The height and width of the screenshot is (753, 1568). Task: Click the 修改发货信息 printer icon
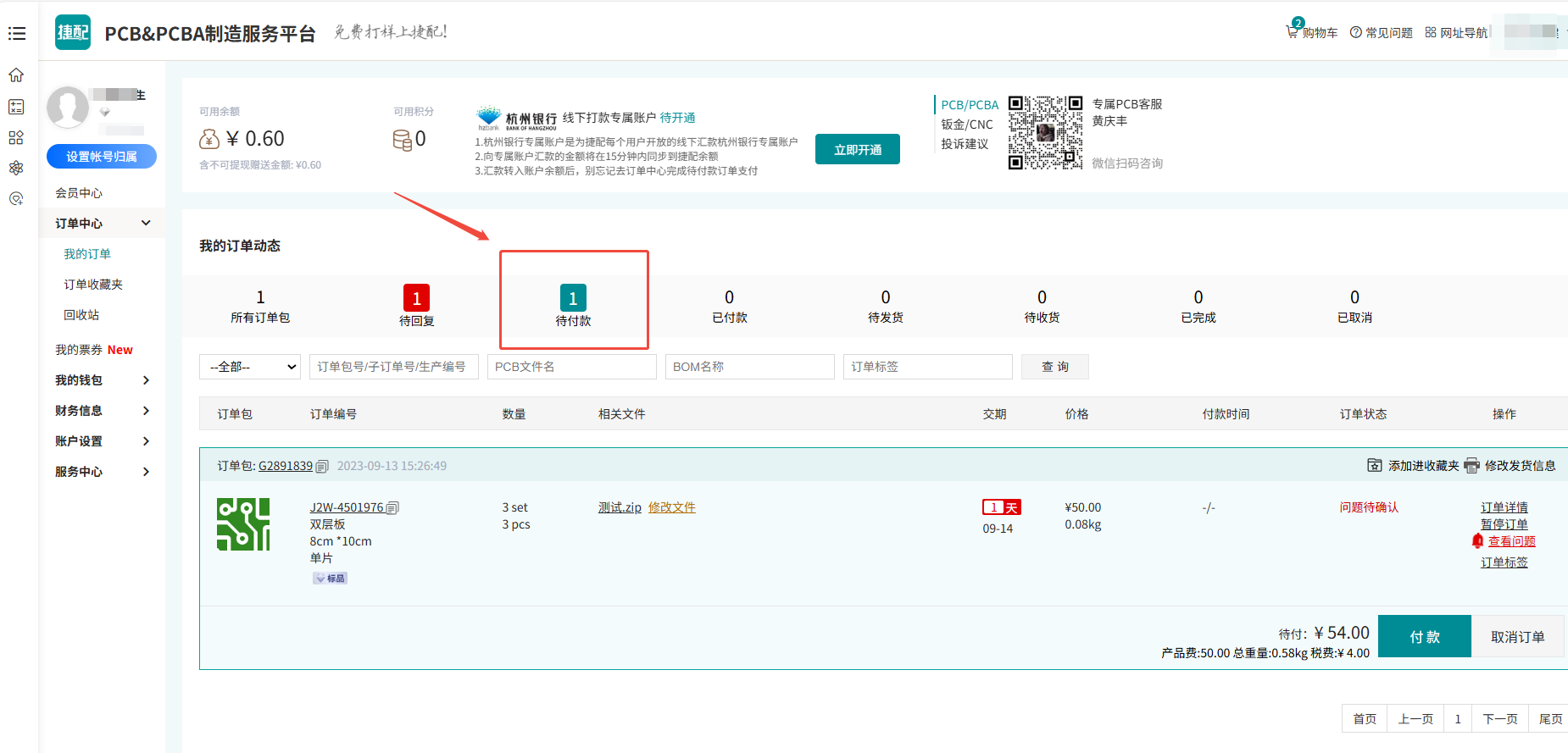(1471, 466)
